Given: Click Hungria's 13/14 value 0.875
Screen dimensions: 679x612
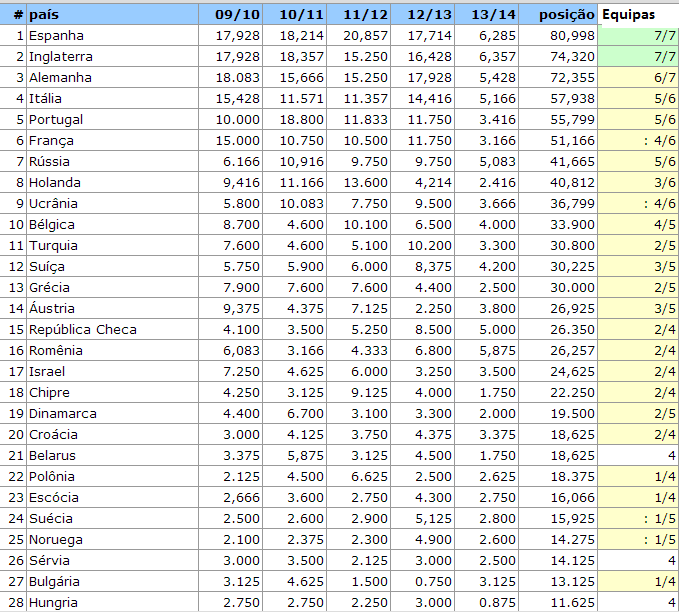Looking at the screenshot, I should [x=497, y=602].
